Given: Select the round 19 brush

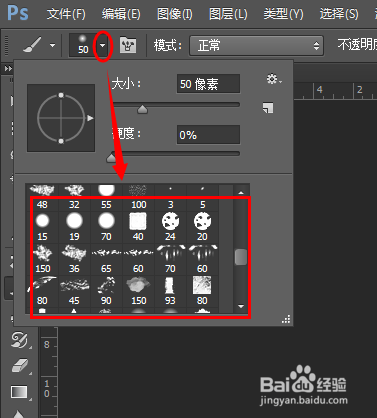Looking at the screenshot, I should (x=74, y=227).
